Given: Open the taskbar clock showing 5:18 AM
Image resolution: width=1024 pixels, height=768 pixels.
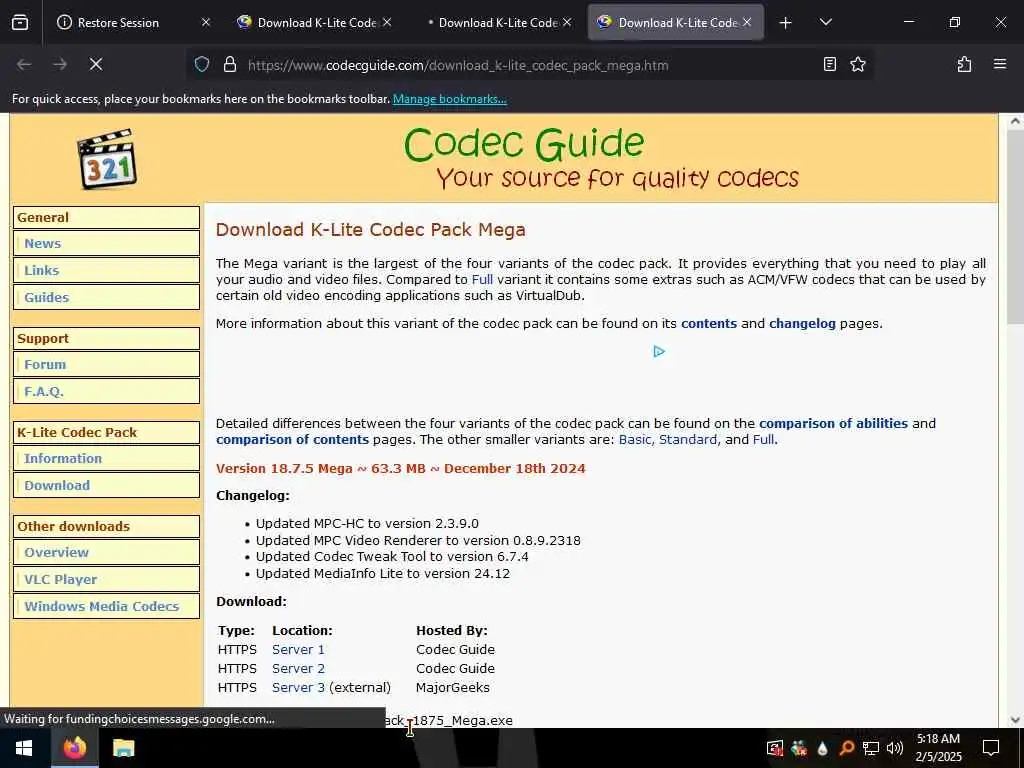Looking at the screenshot, I should tap(938, 748).
